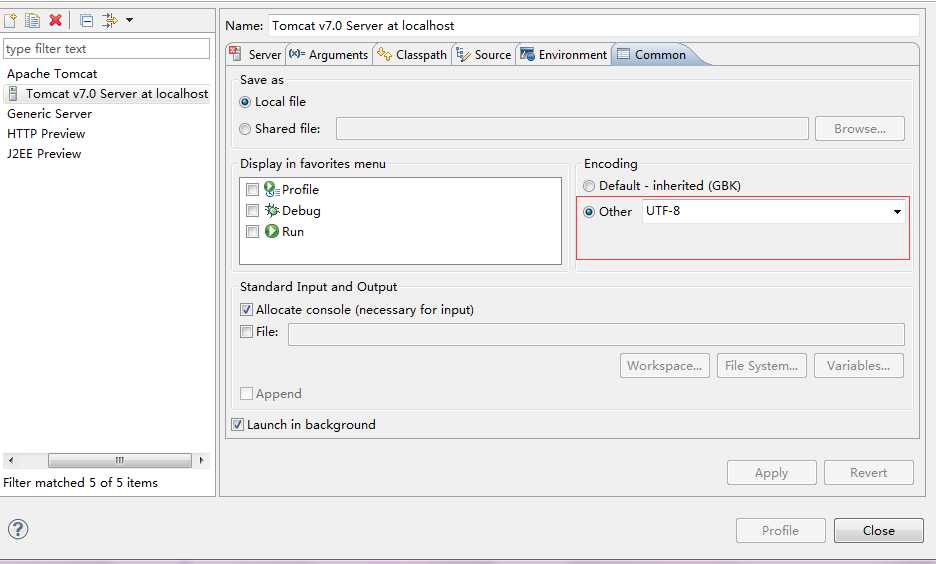Delete the selected launch configuration with the red X
Viewport: 936px width, 564px height.
pos(56,20)
